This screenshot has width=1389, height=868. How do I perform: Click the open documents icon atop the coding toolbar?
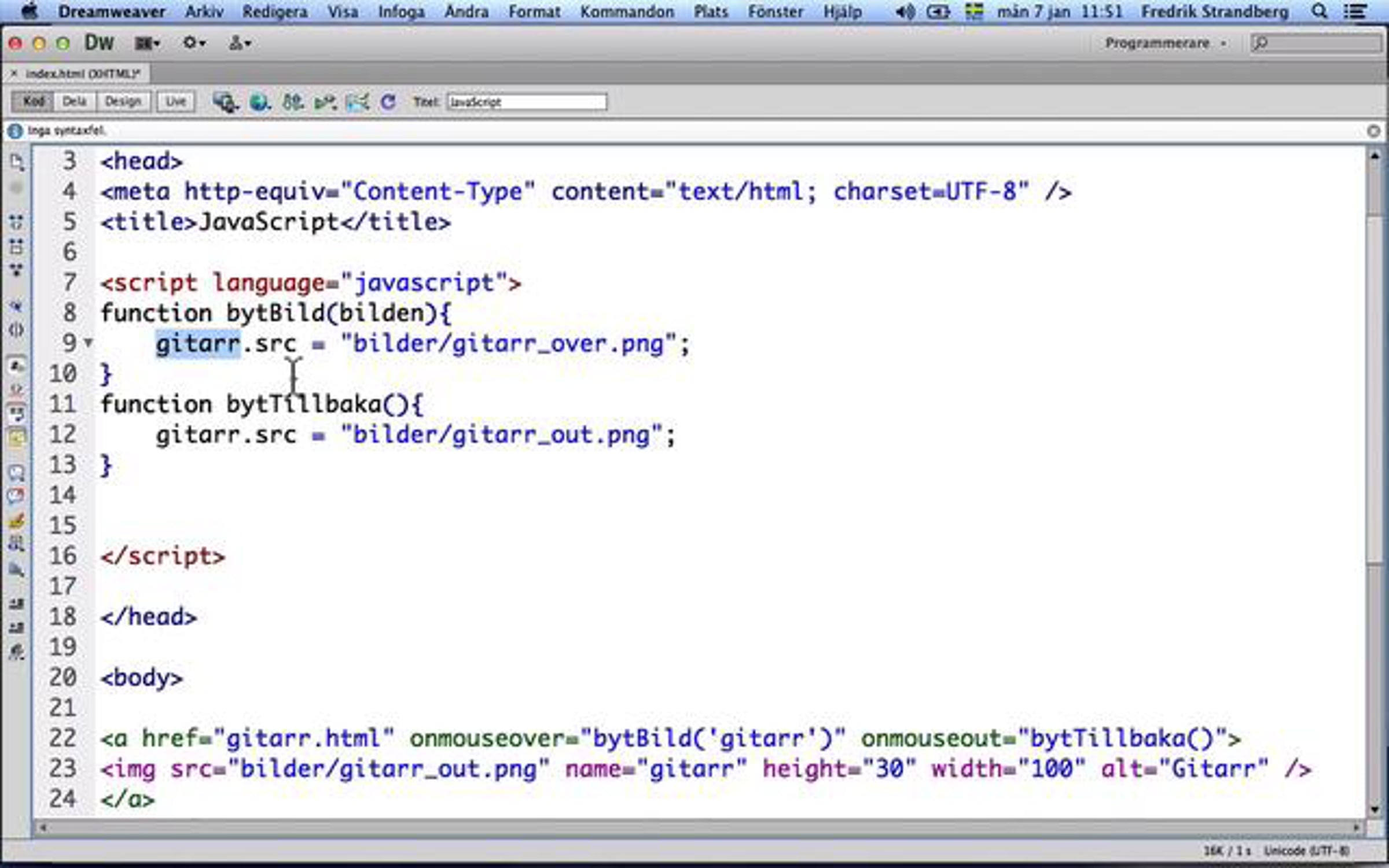pos(17,163)
